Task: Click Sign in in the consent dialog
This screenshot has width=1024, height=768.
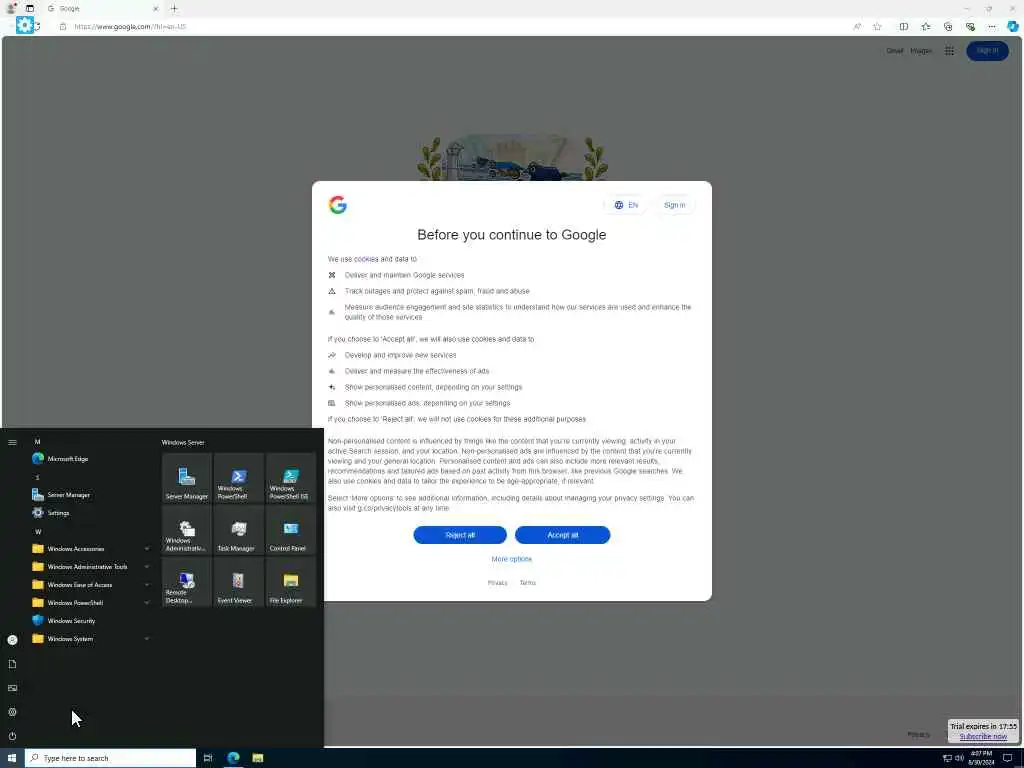Action: pyautogui.click(x=675, y=205)
